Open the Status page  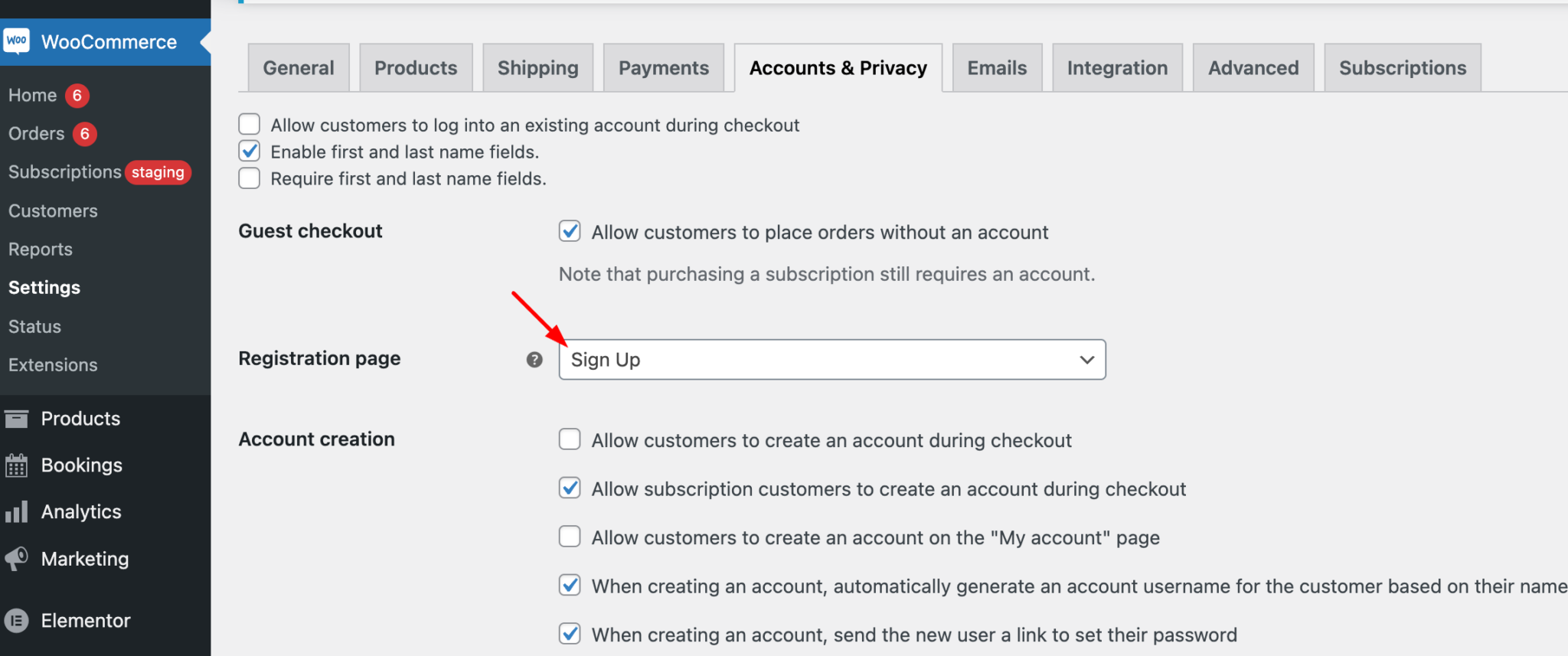click(34, 326)
